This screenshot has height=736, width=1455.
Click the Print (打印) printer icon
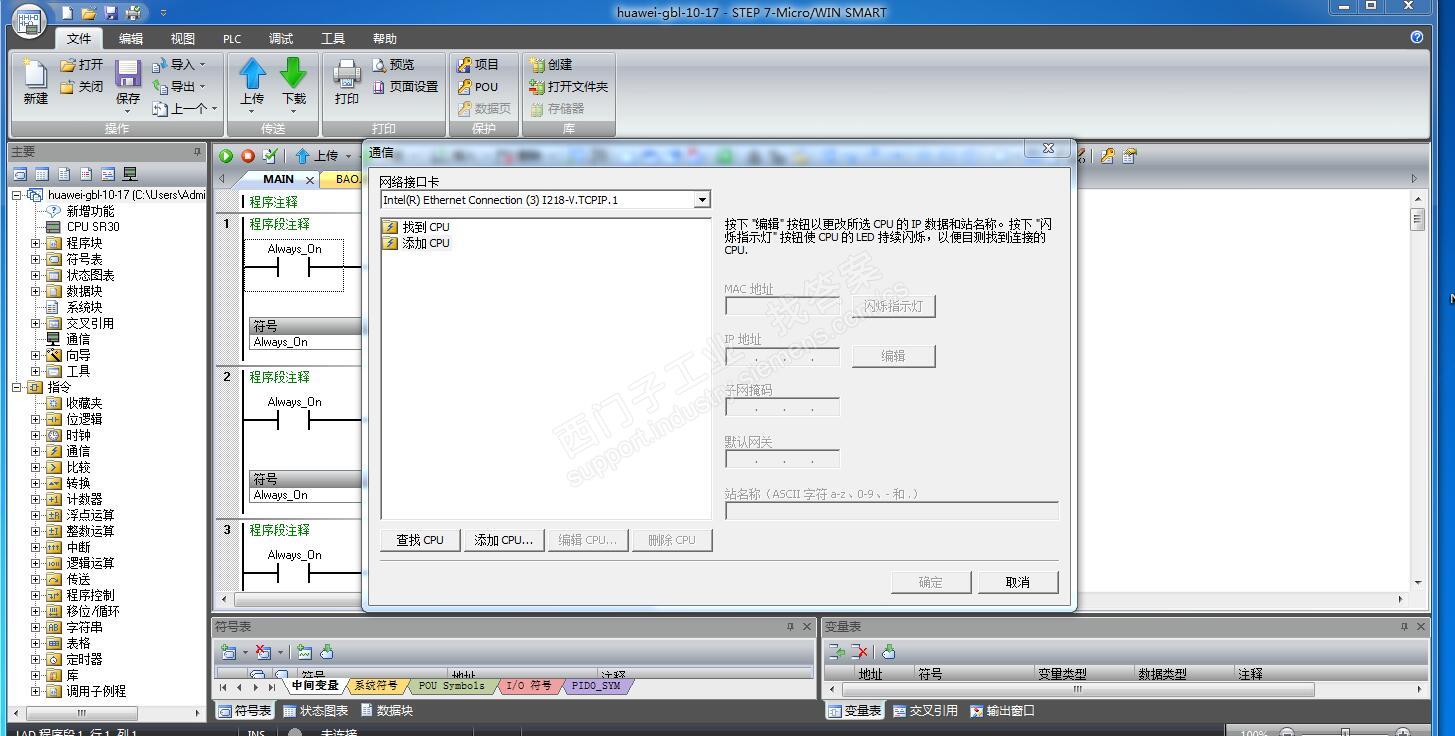coord(347,73)
